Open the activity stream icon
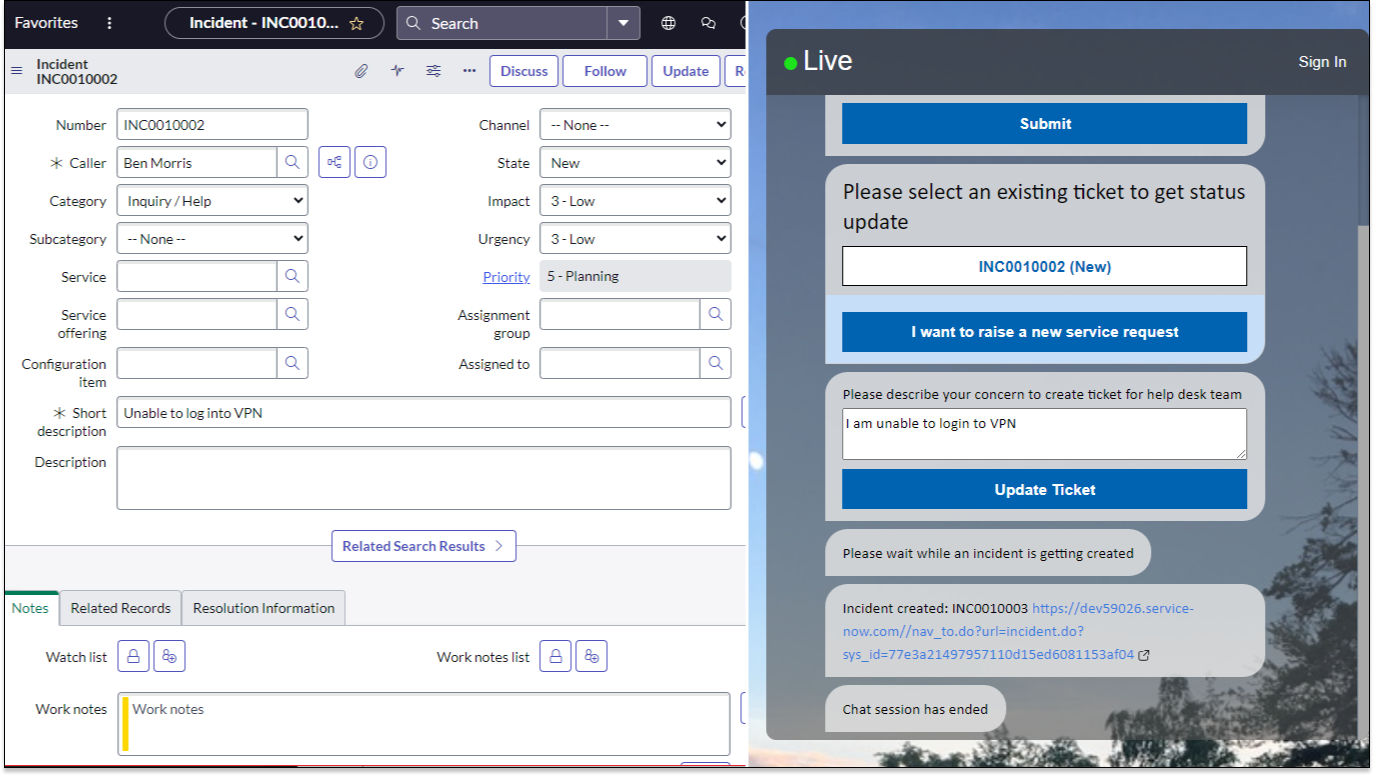The height and width of the screenshot is (776, 1374). (x=397, y=70)
